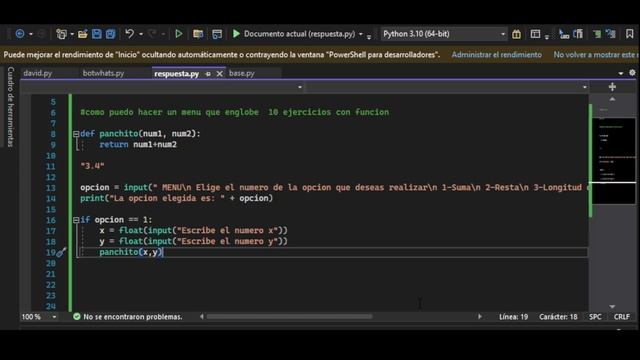This screenshot has width=640, height=360.
Task: Click the icon left of the comment-lines icon
Action: (578, 34)
